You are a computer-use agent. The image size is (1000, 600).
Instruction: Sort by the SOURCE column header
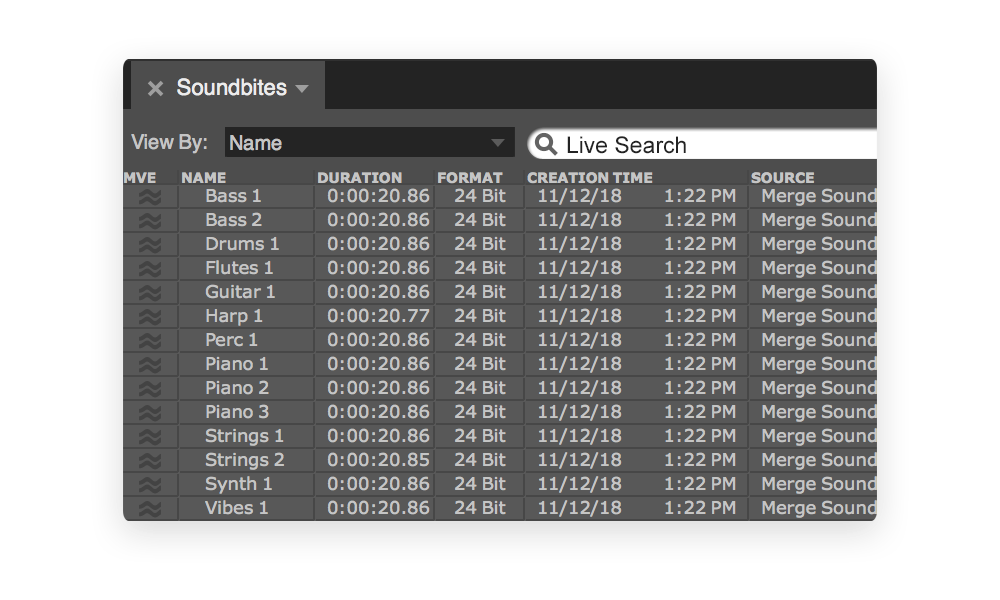pos(783,178)
